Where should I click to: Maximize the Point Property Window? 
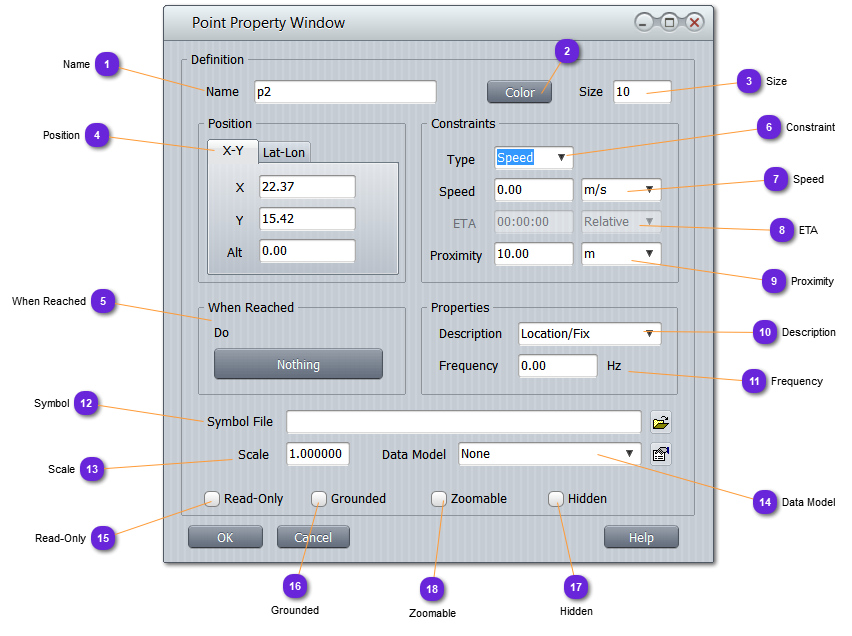(669, 22)
